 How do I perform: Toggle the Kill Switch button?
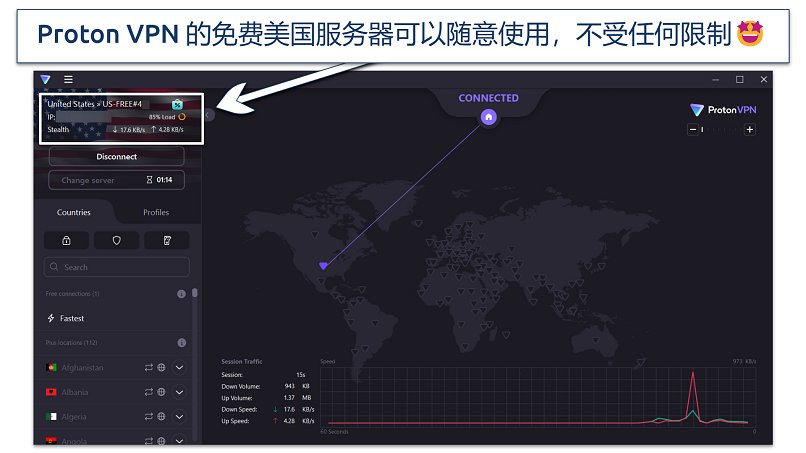pyautogui.click(x=166, y=240)
